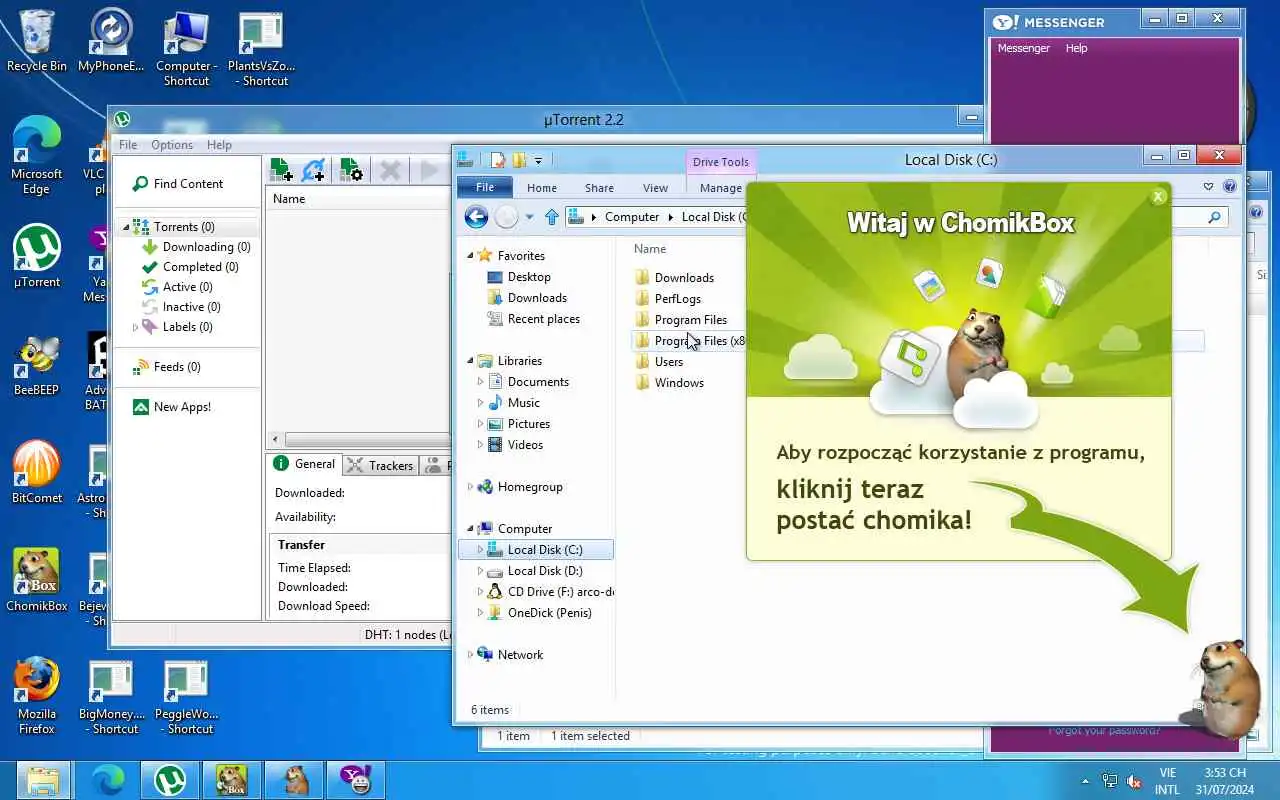
Task: Open Recycle Bin desktop icon
Action: tap(37, 42)
